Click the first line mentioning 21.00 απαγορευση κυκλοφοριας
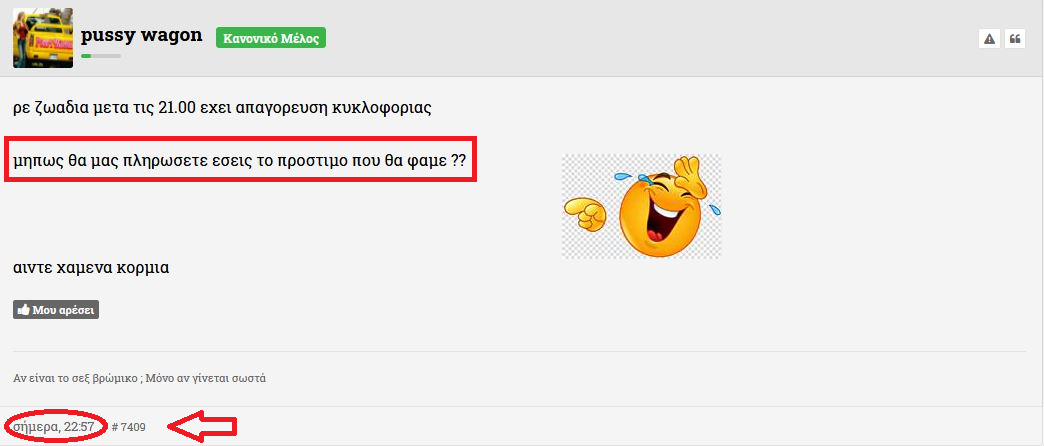This screenshot has height=446, width=1044. pos(222,108)
